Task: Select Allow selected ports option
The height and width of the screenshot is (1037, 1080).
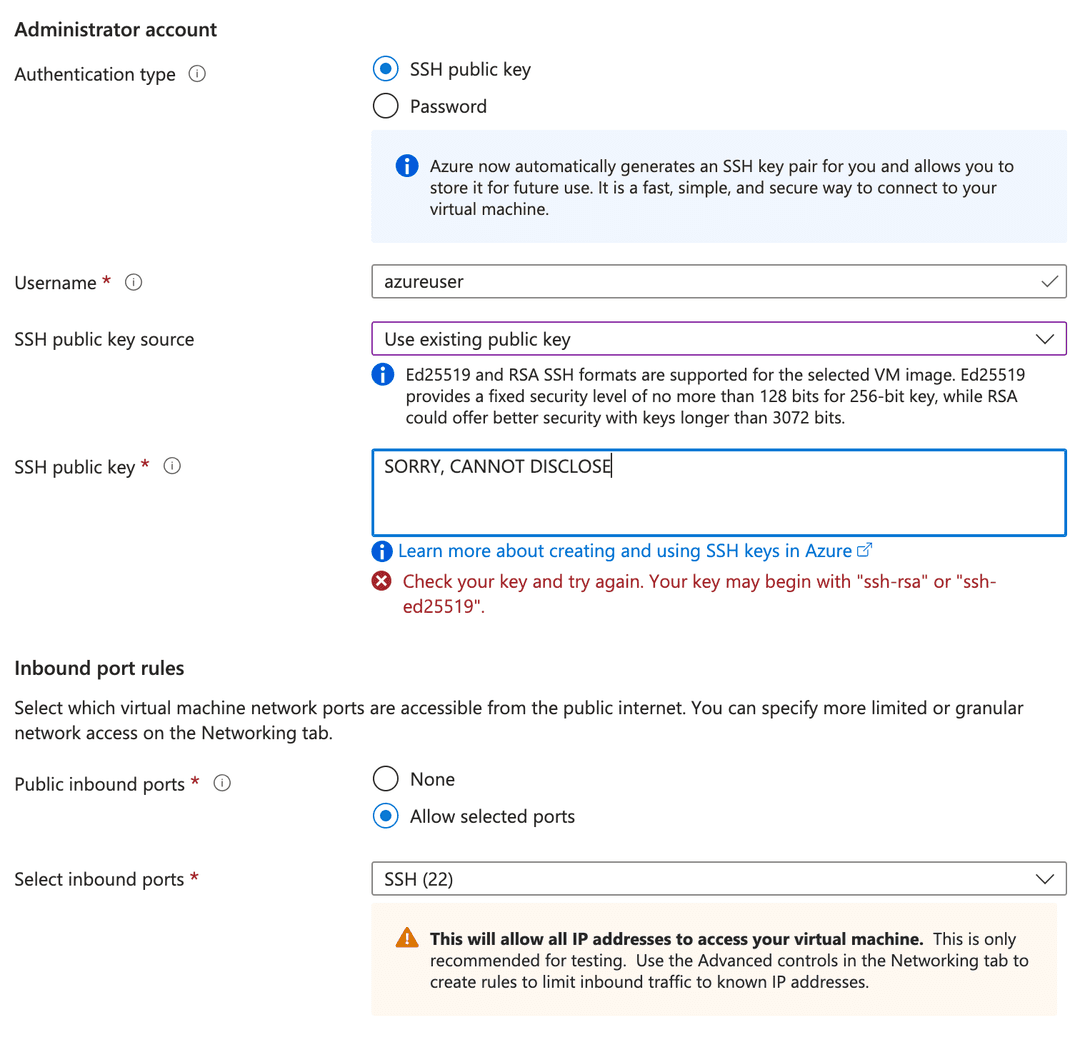Action: pyautogui.click(x=385, y=816)
